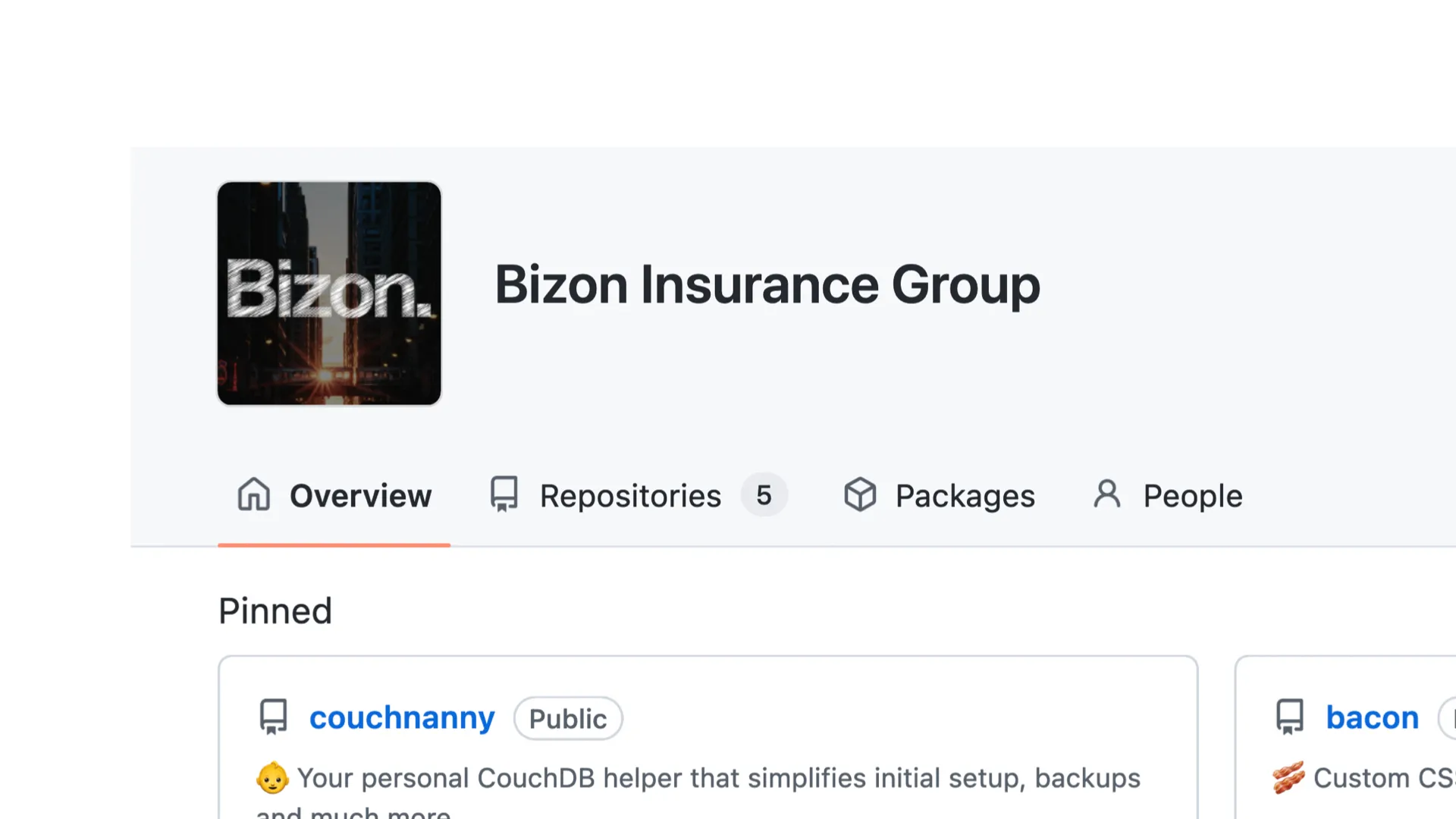View the People tab

point(1192,496)
